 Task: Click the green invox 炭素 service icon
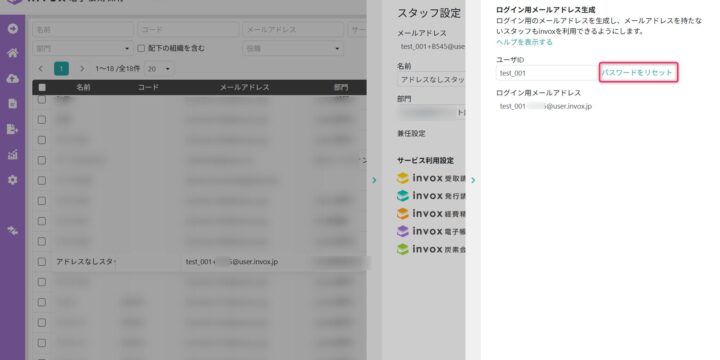pos(403,249)
